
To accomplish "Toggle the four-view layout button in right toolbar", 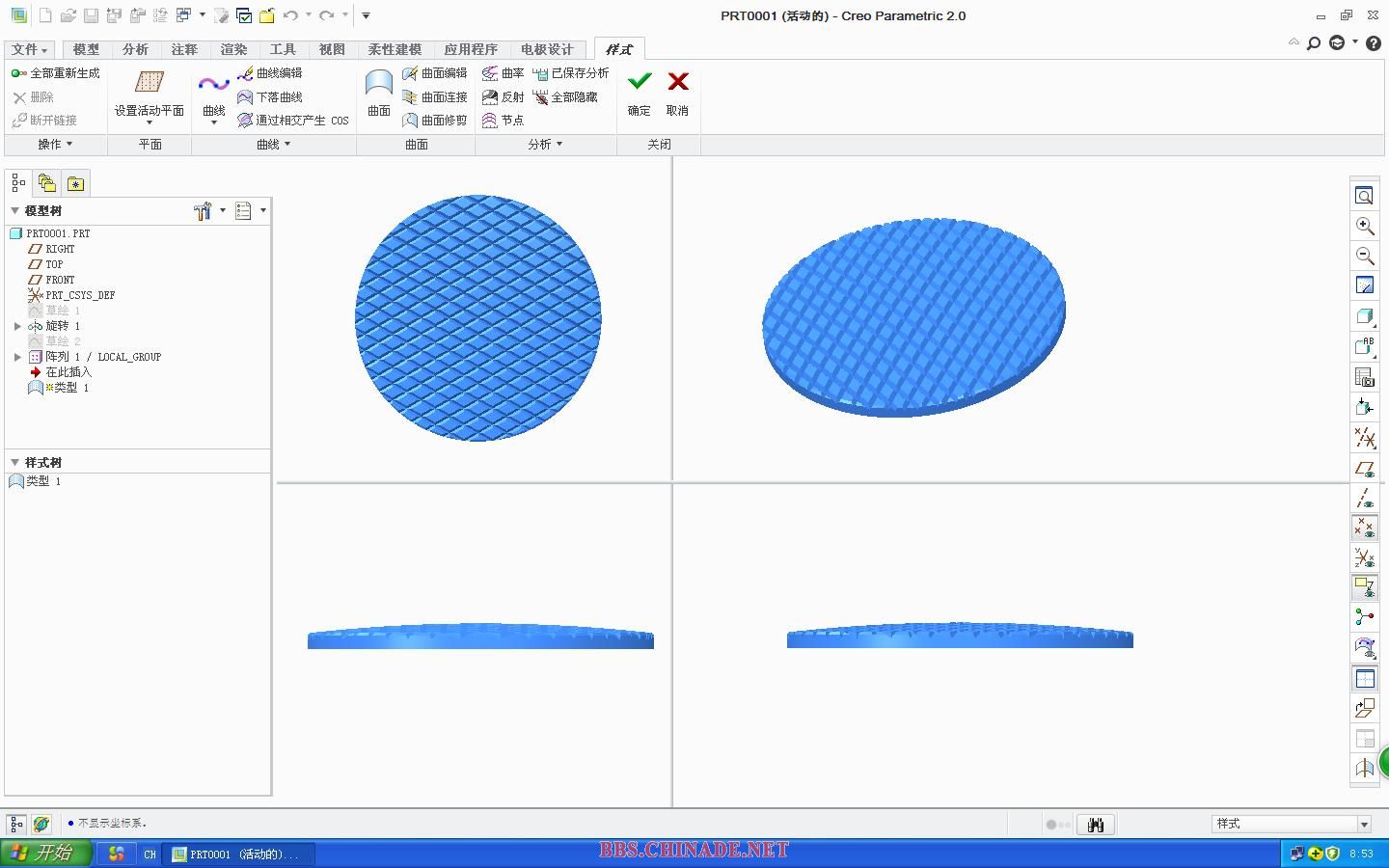I will pyautogui.click(x=1364, y=679).
